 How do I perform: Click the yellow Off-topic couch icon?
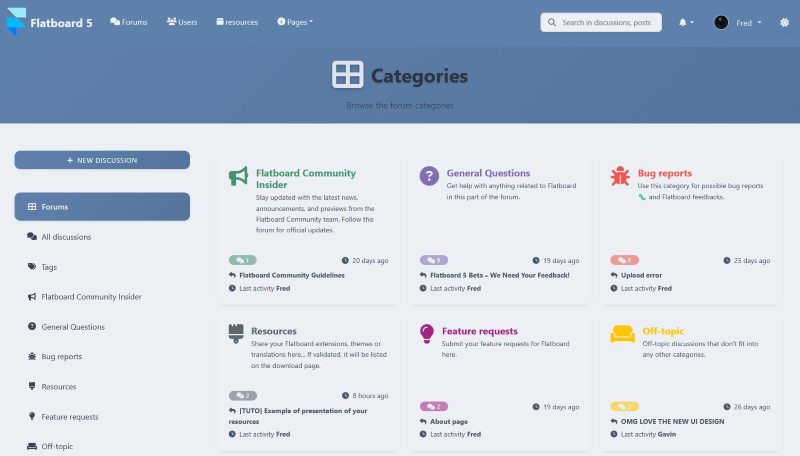(622, 333)
